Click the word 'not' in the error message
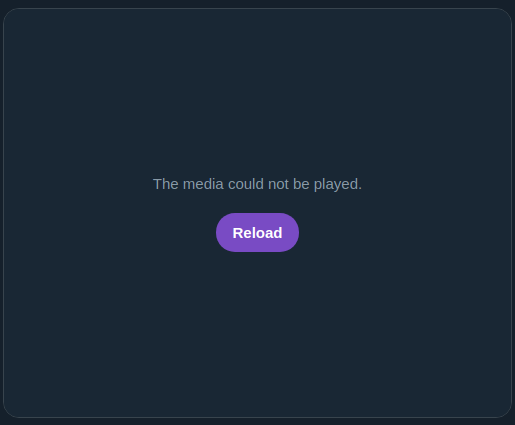The height and width of the screenshot is (425, 515). pyautogui.click(x=278, y=184)
